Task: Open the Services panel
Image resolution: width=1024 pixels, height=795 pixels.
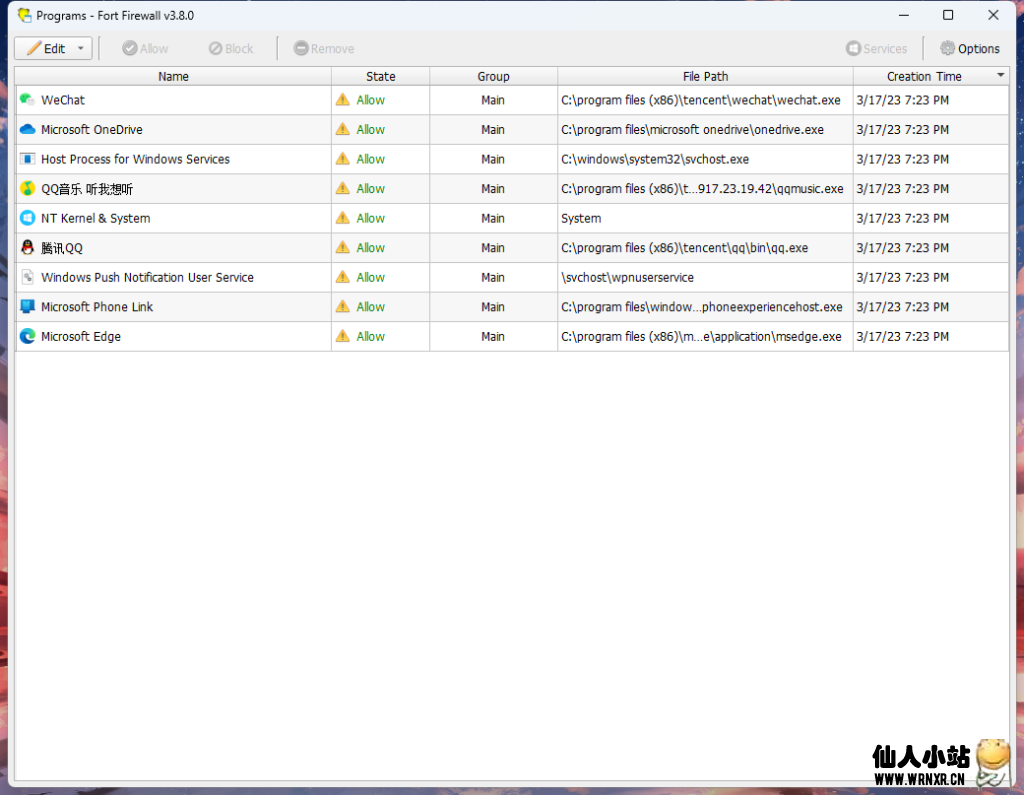Action: pos(877,48)
